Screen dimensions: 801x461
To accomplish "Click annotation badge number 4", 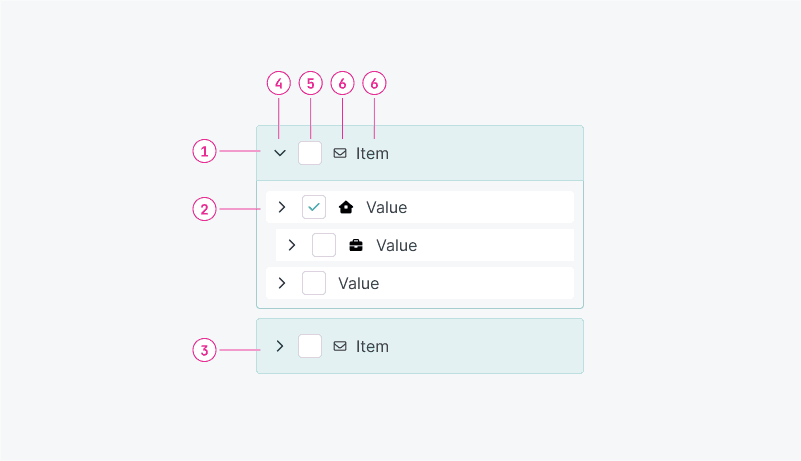I will point(279,84).
